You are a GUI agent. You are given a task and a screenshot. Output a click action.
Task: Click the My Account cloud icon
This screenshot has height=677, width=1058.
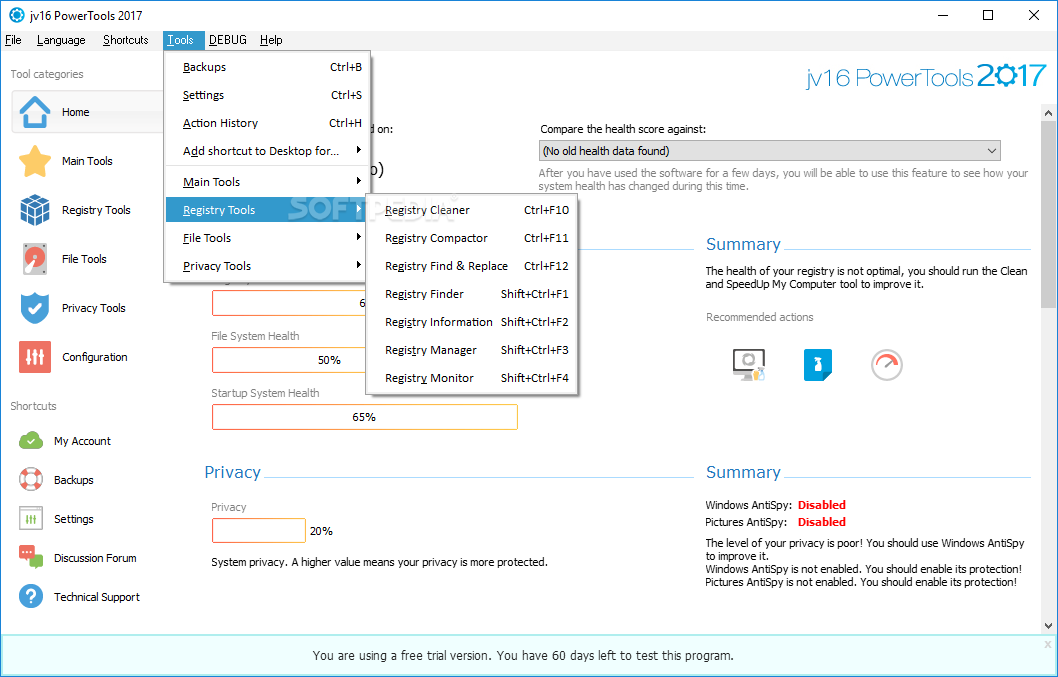coord(31,441)
